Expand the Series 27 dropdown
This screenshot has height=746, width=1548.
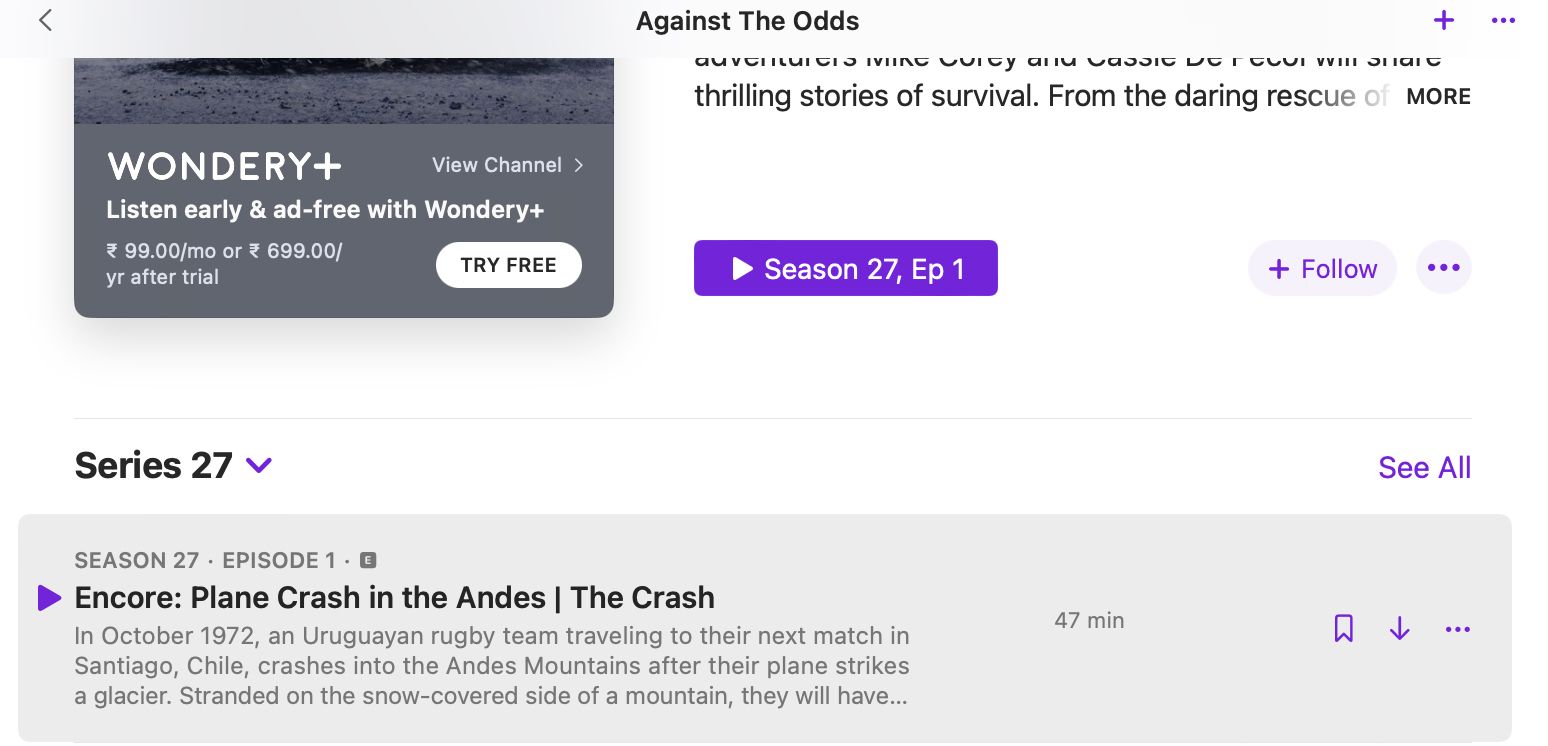click(258, 465)
